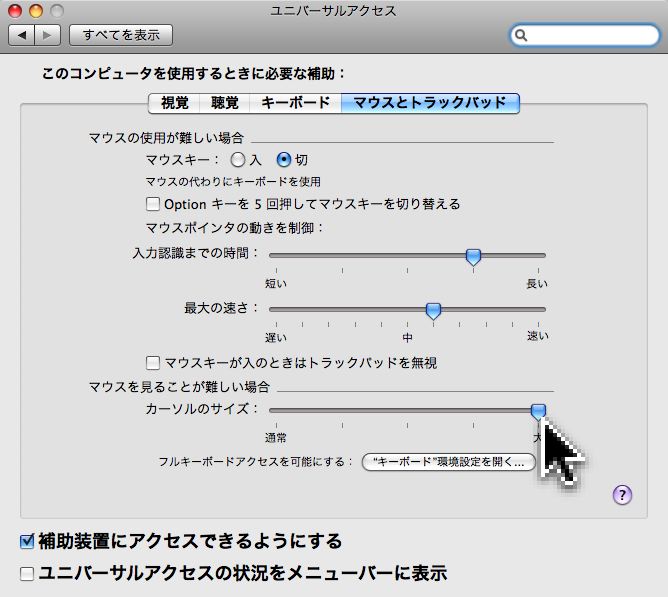Image resolution: width=668 pixels, height=597 pixels.
Task: Enable ユニバーサルアクセスの状況をメニューバーに表示 checkbox
Action: click(28, 574)
